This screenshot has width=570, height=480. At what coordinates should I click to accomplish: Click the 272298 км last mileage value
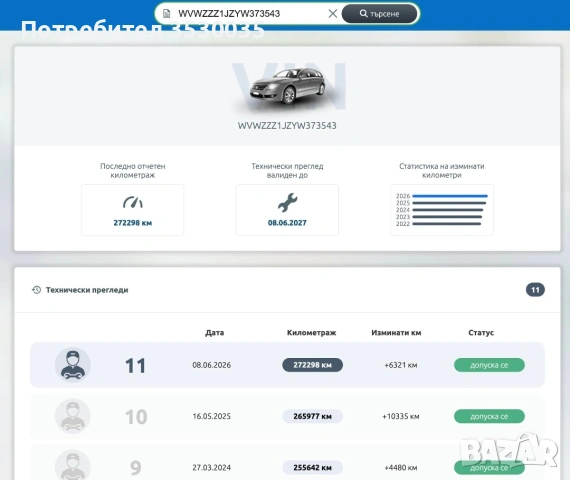click(133, 223)
